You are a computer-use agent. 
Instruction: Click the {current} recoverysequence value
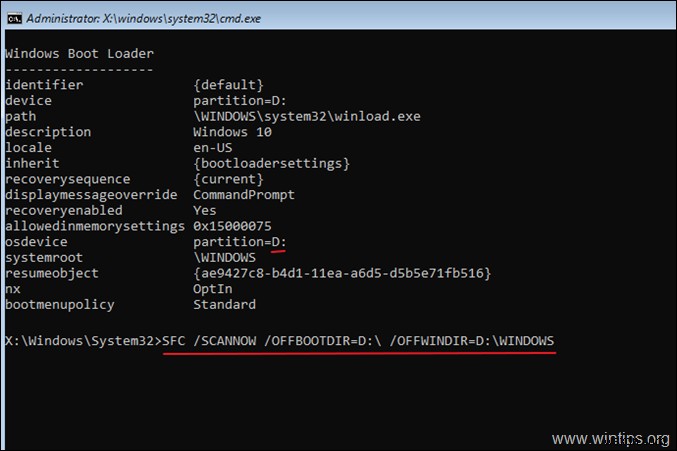click(x=228, y=179)
